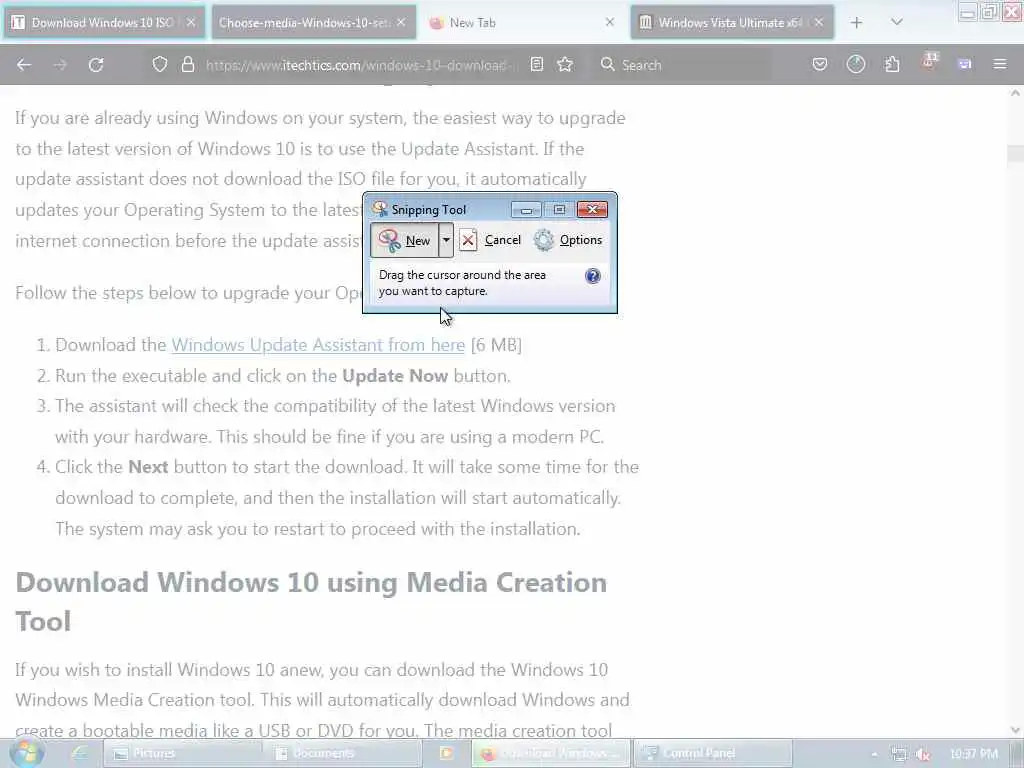Click the page vertical scrollbar thumb
The width and height of the screenshot is (1024, 768).
pos(1015,153)
